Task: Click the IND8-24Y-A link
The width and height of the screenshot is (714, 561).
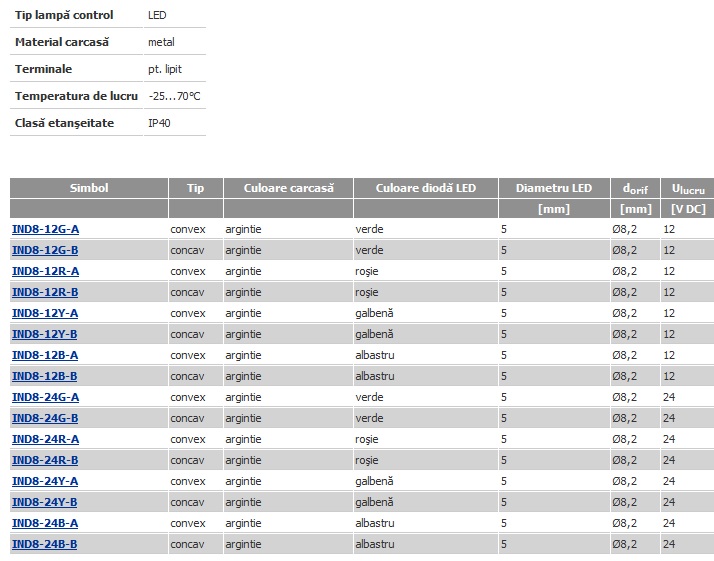Action: [45, 481]
